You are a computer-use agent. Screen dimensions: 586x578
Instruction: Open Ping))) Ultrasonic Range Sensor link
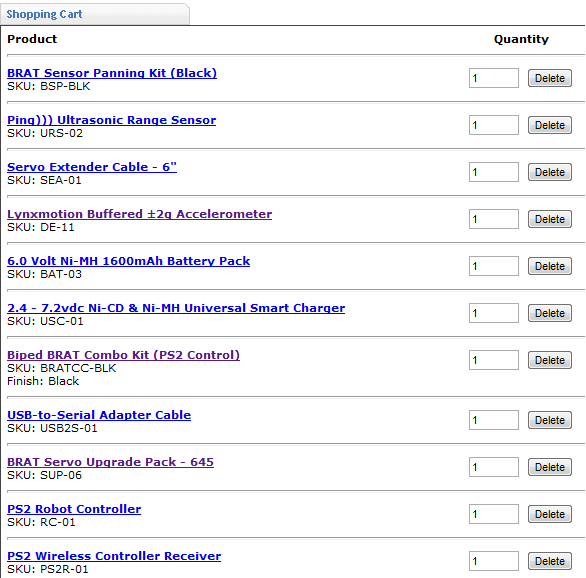coord(111,120)
